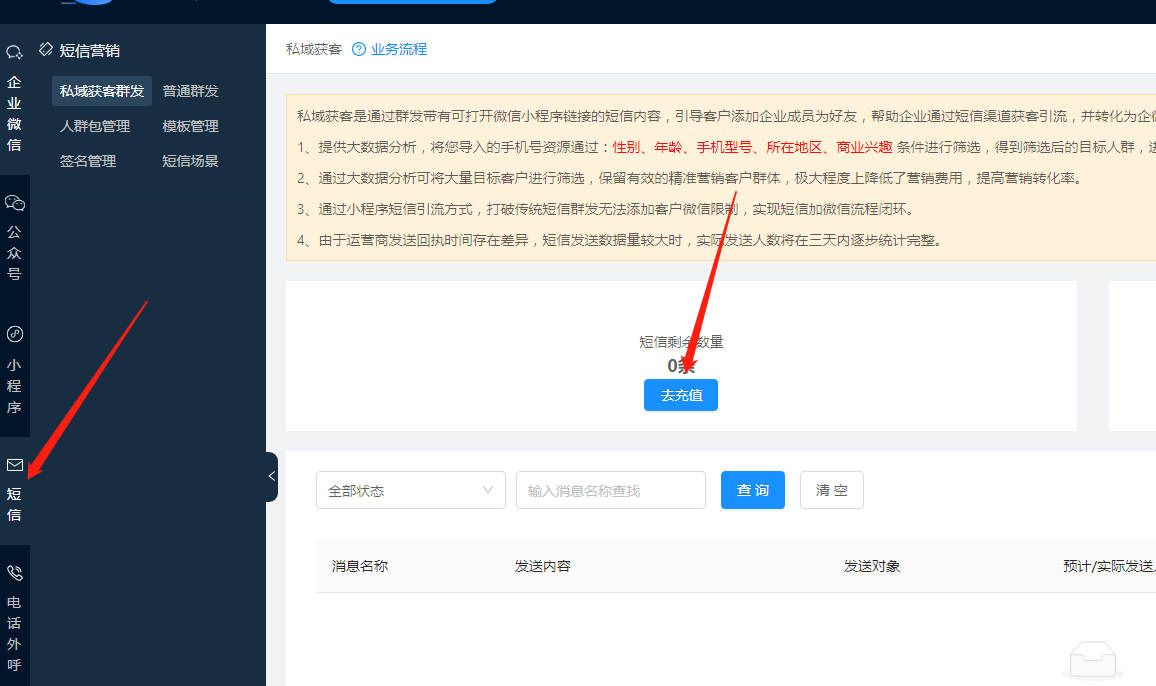Click the 企业微信 chat icon in sidebar
1156x686 pixels.
(15, 52)
